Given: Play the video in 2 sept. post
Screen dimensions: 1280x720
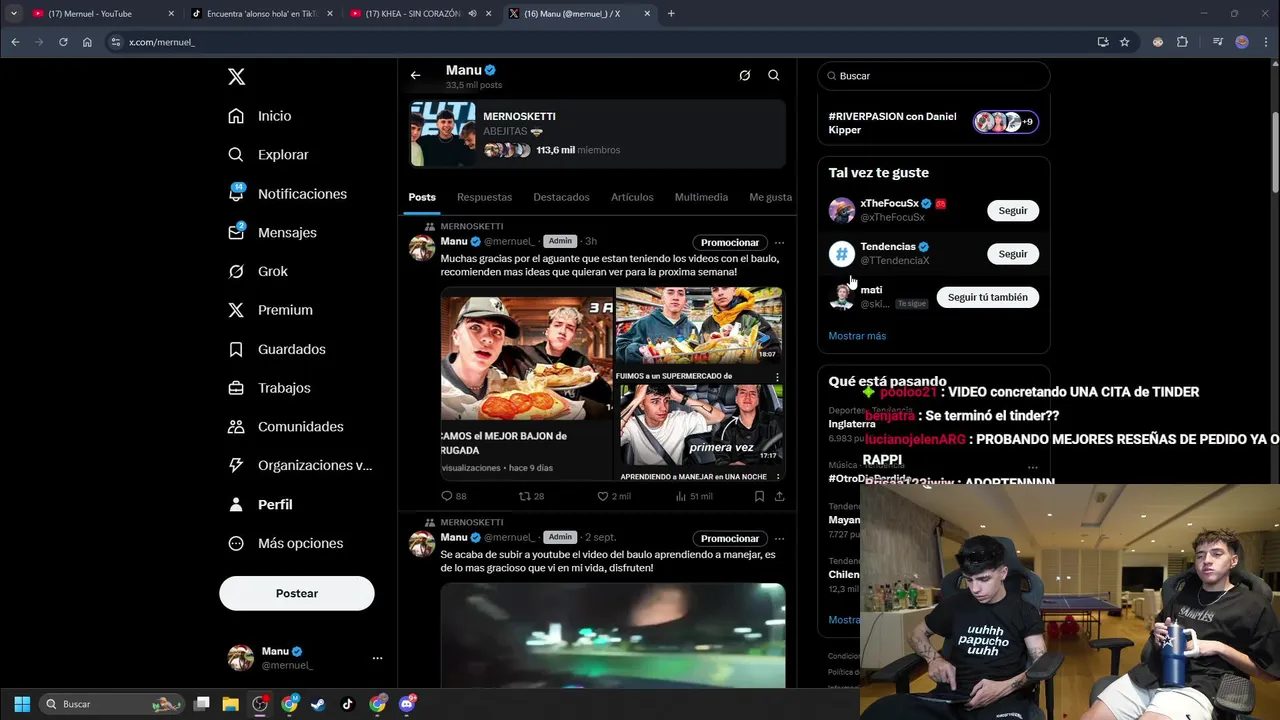Looking at the screenshot, I should tap(613, 635).
